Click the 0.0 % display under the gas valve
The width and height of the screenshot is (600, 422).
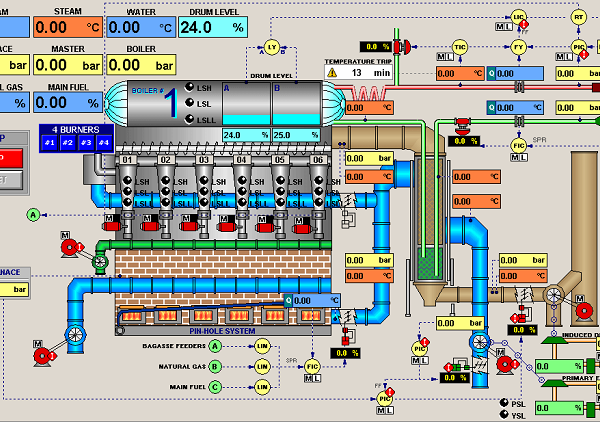tap(464, 141)
